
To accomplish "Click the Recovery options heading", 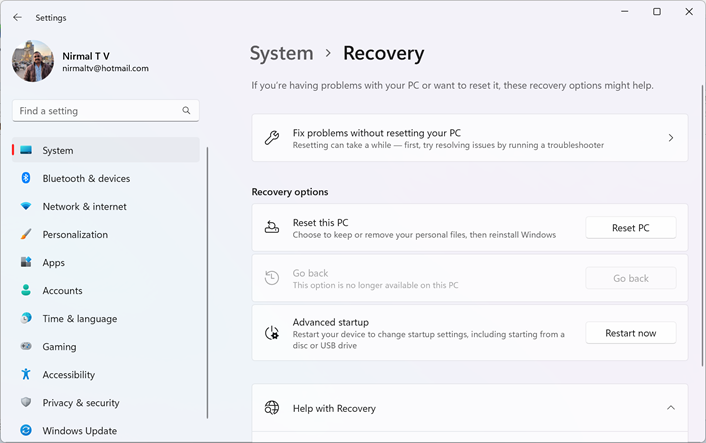I will tap(290, 192).
